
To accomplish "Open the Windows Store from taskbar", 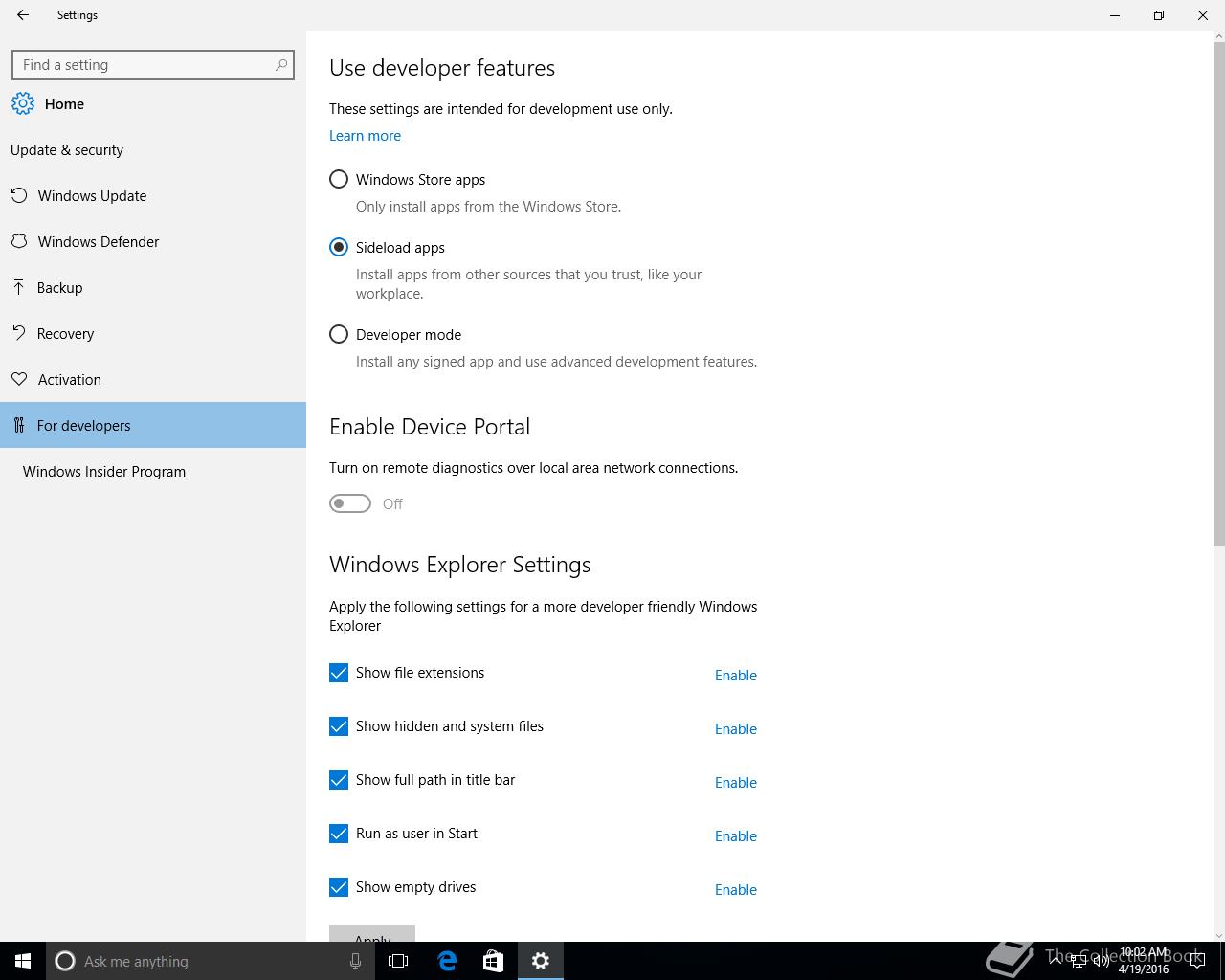I will coord(493,961).
